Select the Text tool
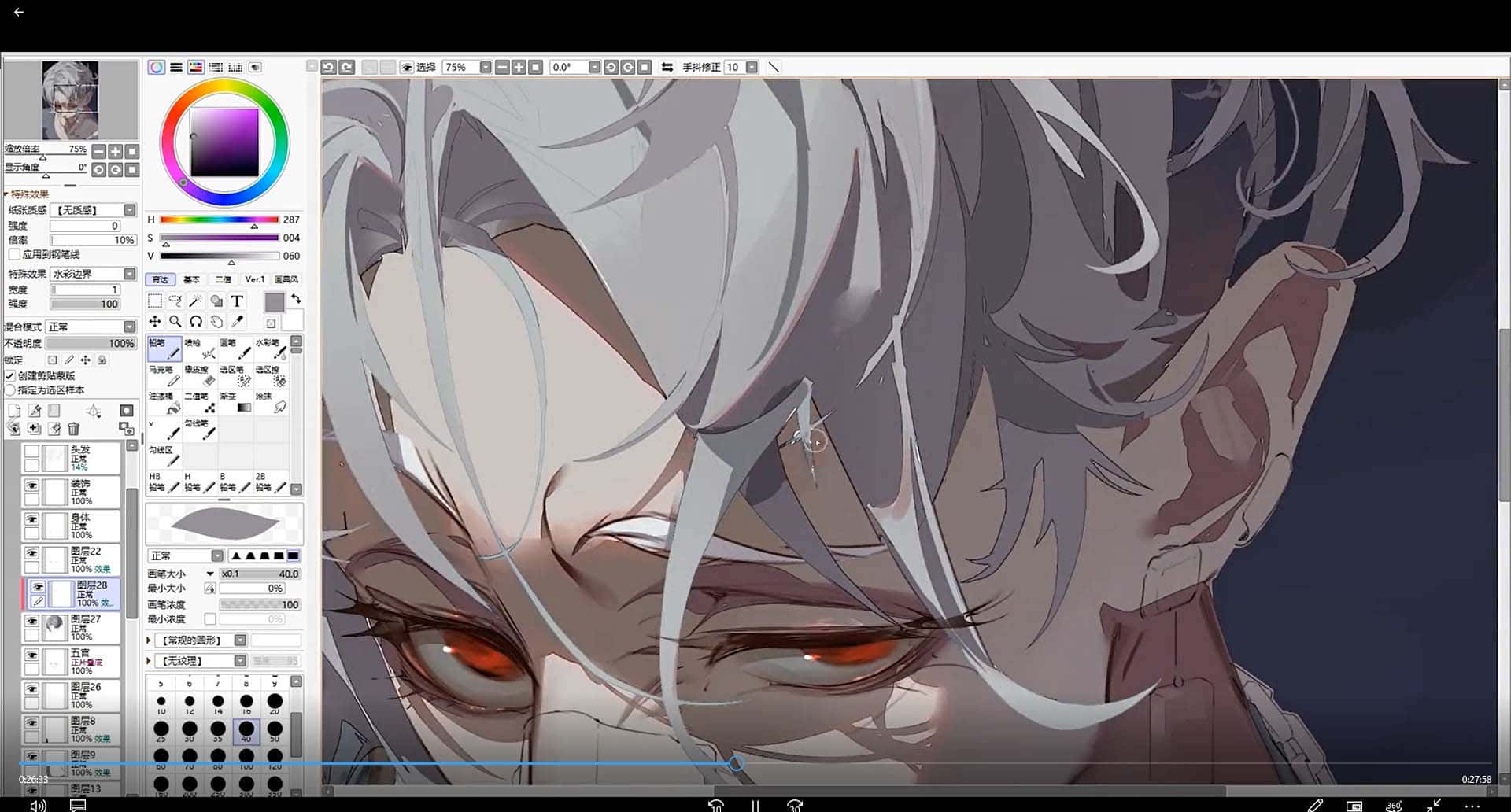The image size is (1511, 812). pyautogui.click(x=236, y=301)
